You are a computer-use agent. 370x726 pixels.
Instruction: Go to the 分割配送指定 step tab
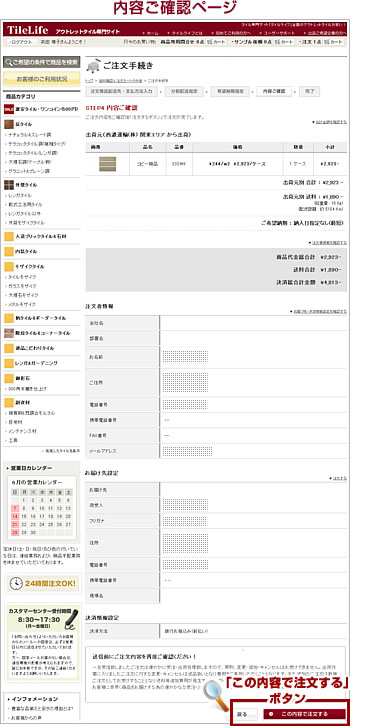[183, 91]
